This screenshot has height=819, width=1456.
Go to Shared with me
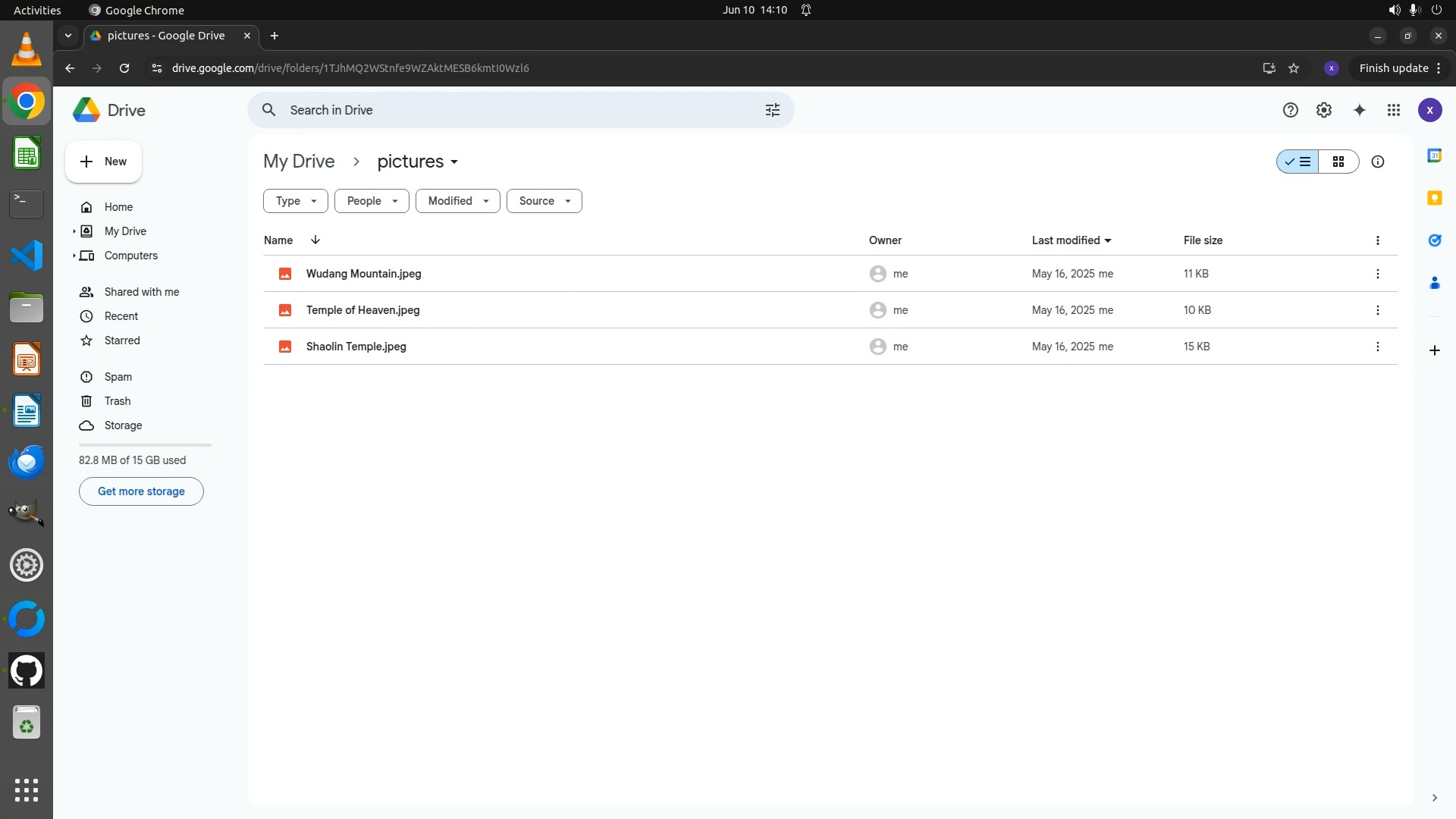pos(141,292)
